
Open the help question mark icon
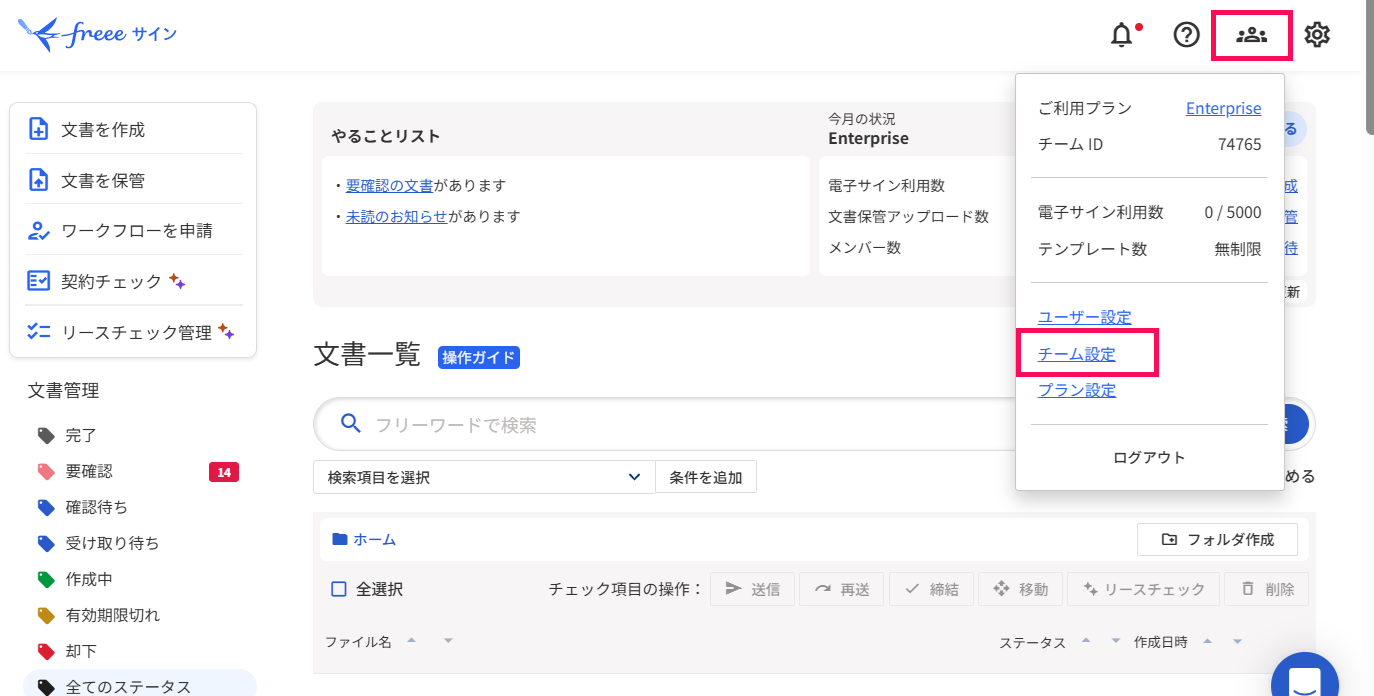pos(1186,35)
